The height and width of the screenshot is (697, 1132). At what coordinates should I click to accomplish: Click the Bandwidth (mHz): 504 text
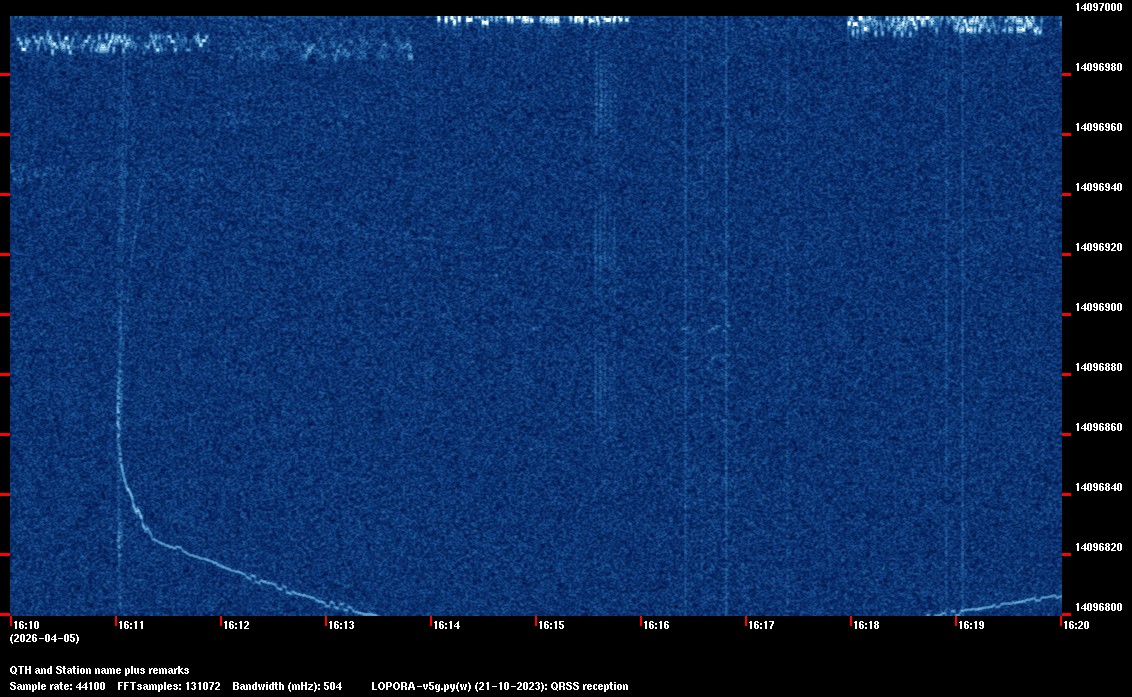pos(287,686)
